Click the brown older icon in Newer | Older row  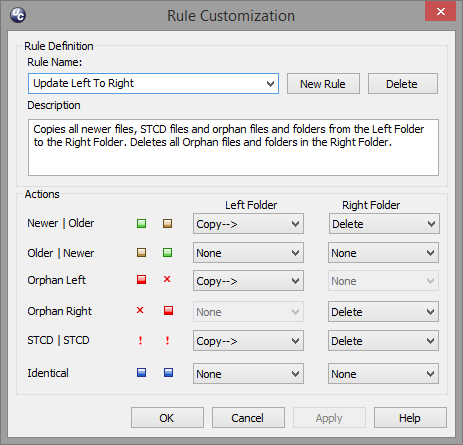[167, 223]
